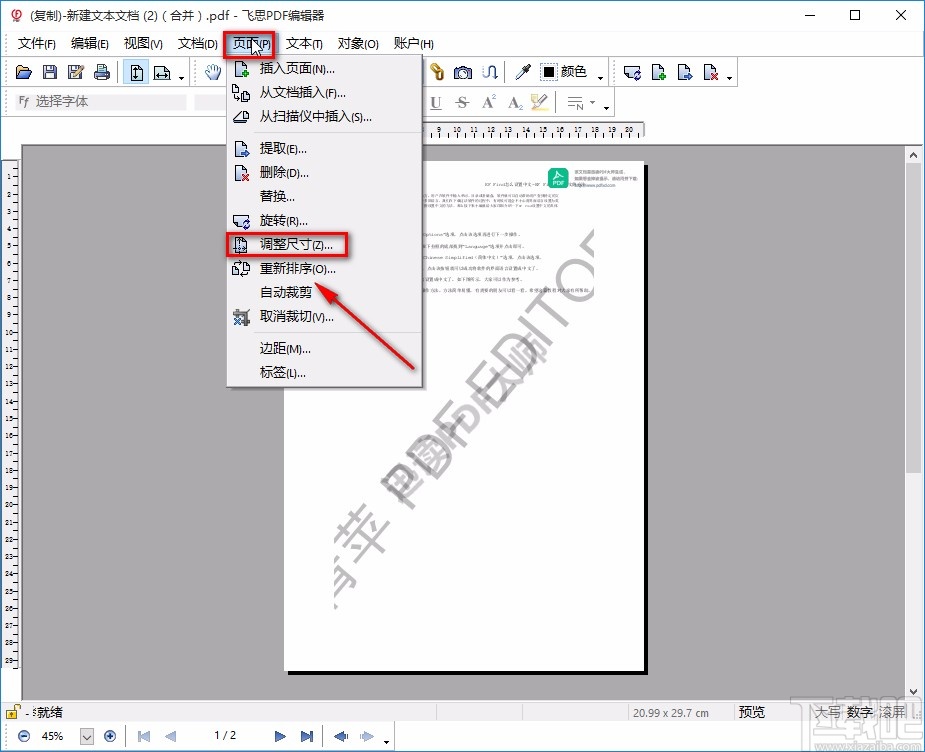
Task: Choose 旋转 from the page menu
Action: click(x=324, y=221)
